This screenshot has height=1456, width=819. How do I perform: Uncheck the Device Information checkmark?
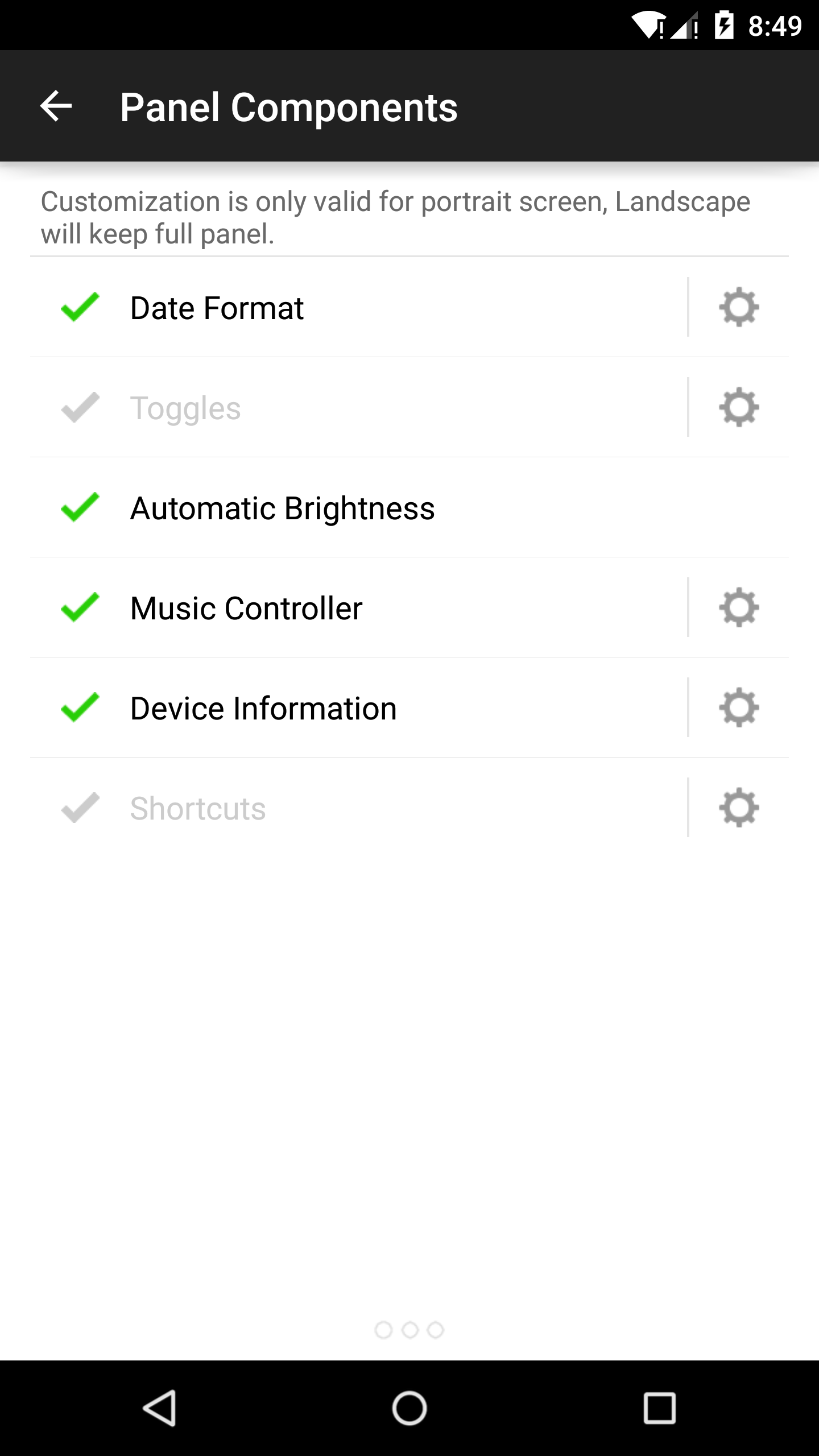tap(80, 708)
